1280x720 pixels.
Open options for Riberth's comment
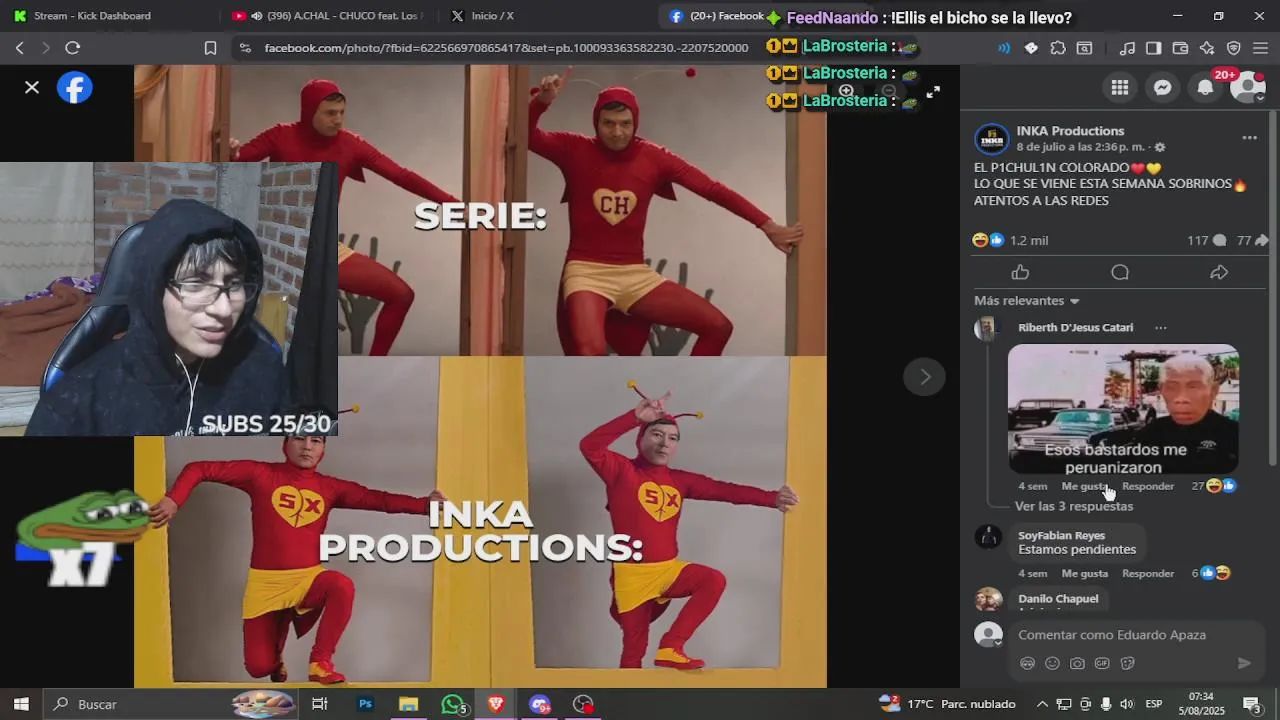1160,328
